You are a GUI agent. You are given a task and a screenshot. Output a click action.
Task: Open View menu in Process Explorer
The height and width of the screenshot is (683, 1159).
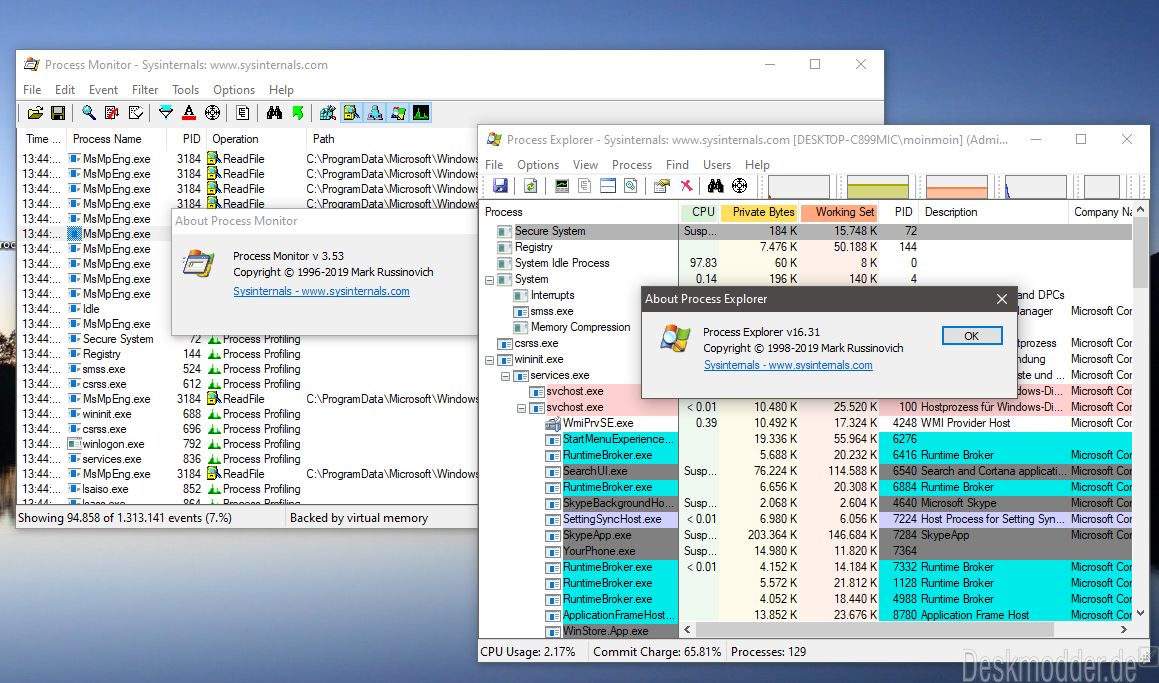[x=585, y=164]
